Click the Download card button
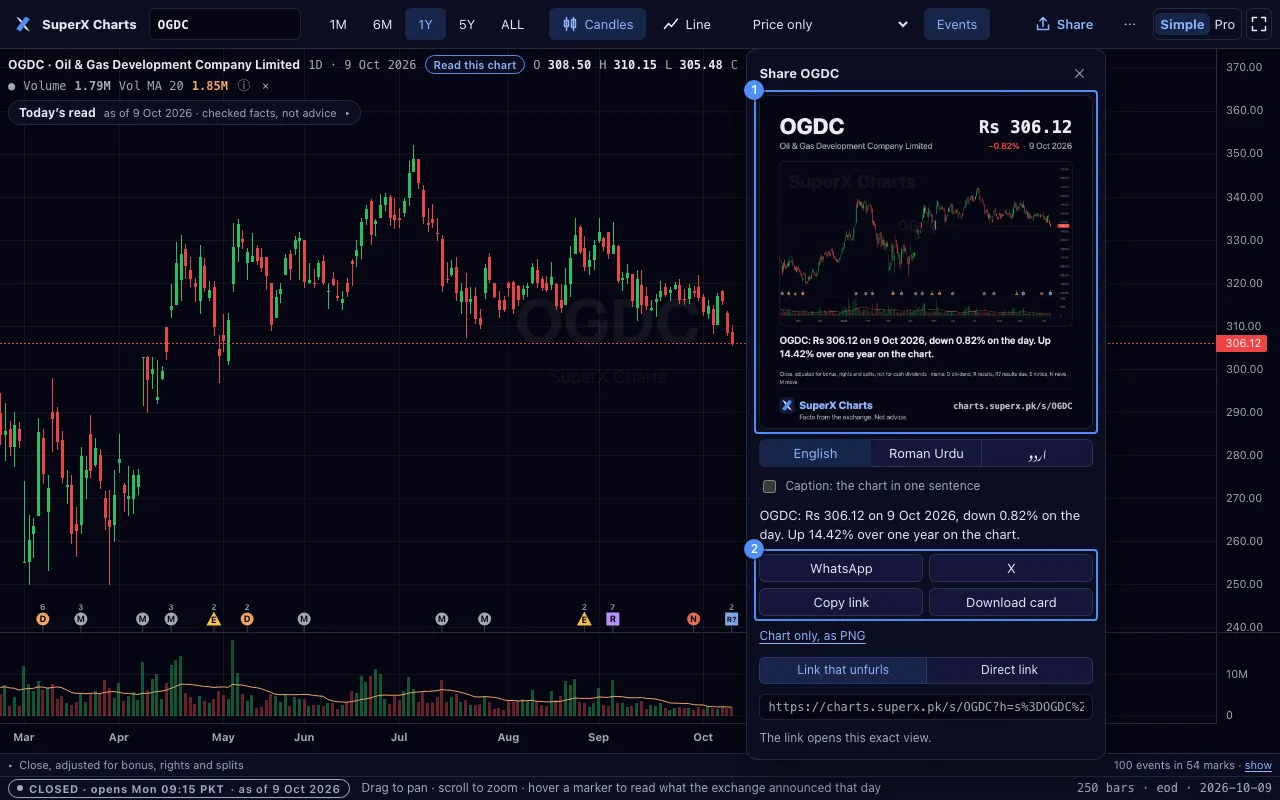The width and height of the screenshot is (1280, 800). coord(1011,602)
